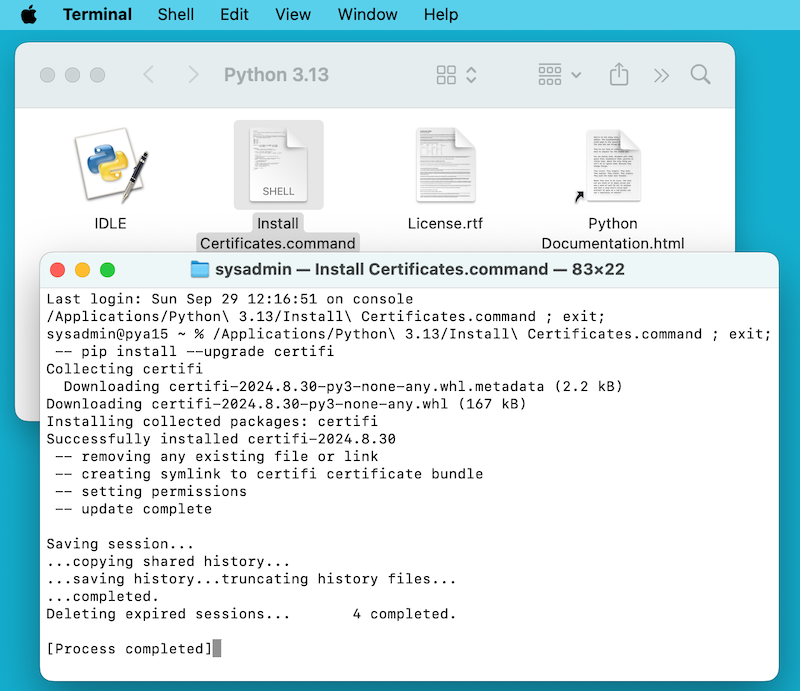800x691 pixels.
Task: Select the Install Certificates.command filename label
Action: (278, 233)
